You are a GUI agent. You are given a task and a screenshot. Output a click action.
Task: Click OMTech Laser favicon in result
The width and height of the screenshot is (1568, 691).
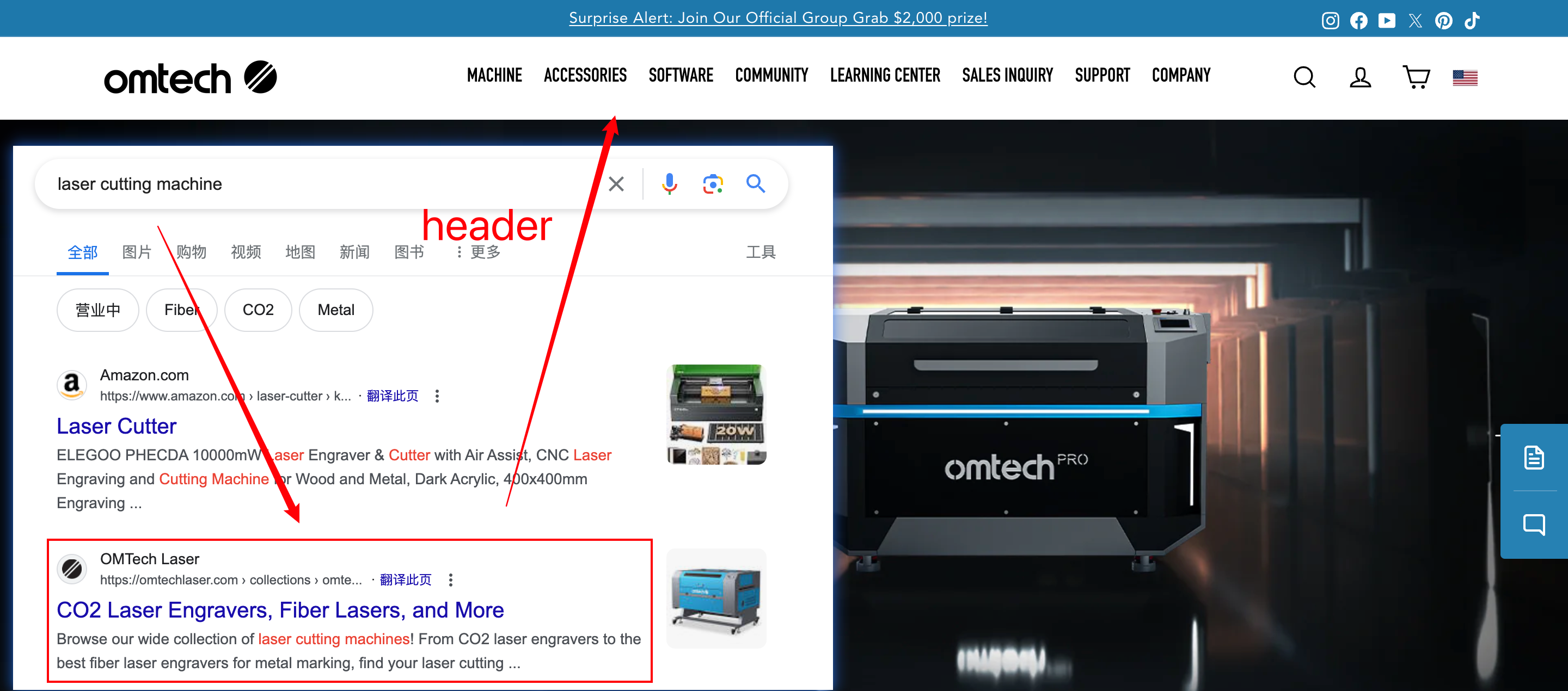pyautogui.click(x=72, y=568)
